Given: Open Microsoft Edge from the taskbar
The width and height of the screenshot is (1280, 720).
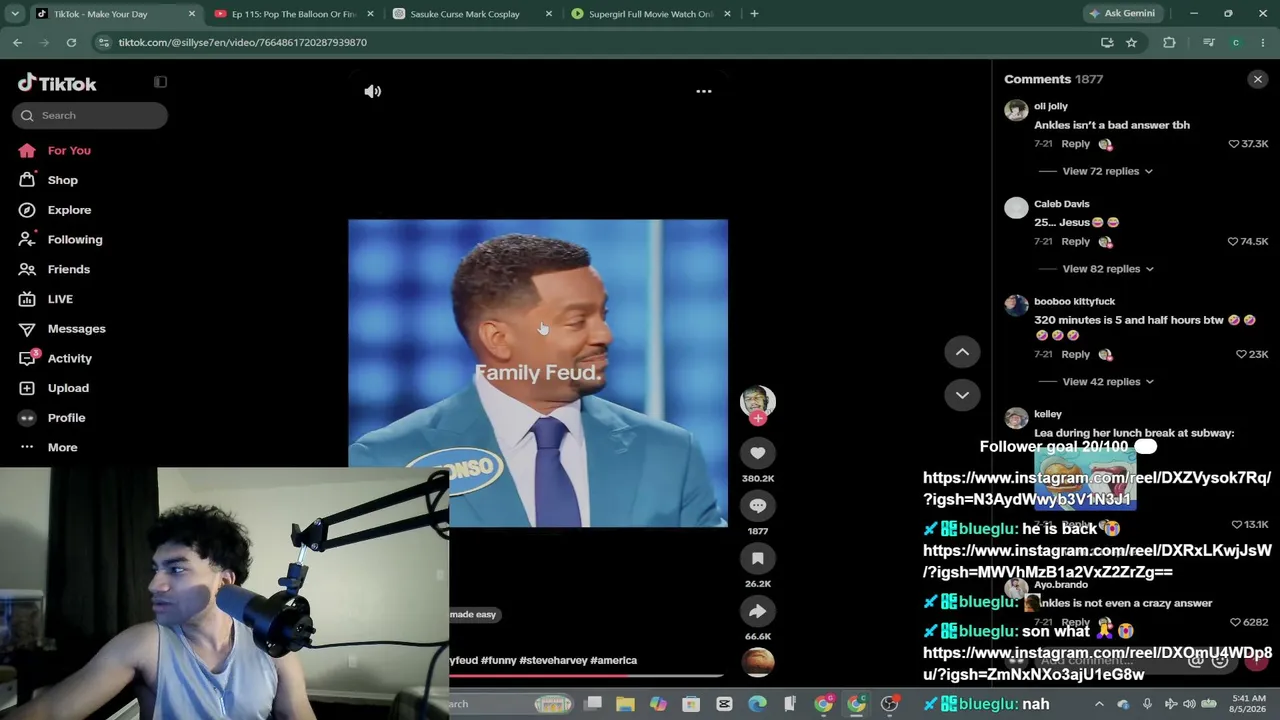Looking at the screenshot, I should [x=757, y=704].
